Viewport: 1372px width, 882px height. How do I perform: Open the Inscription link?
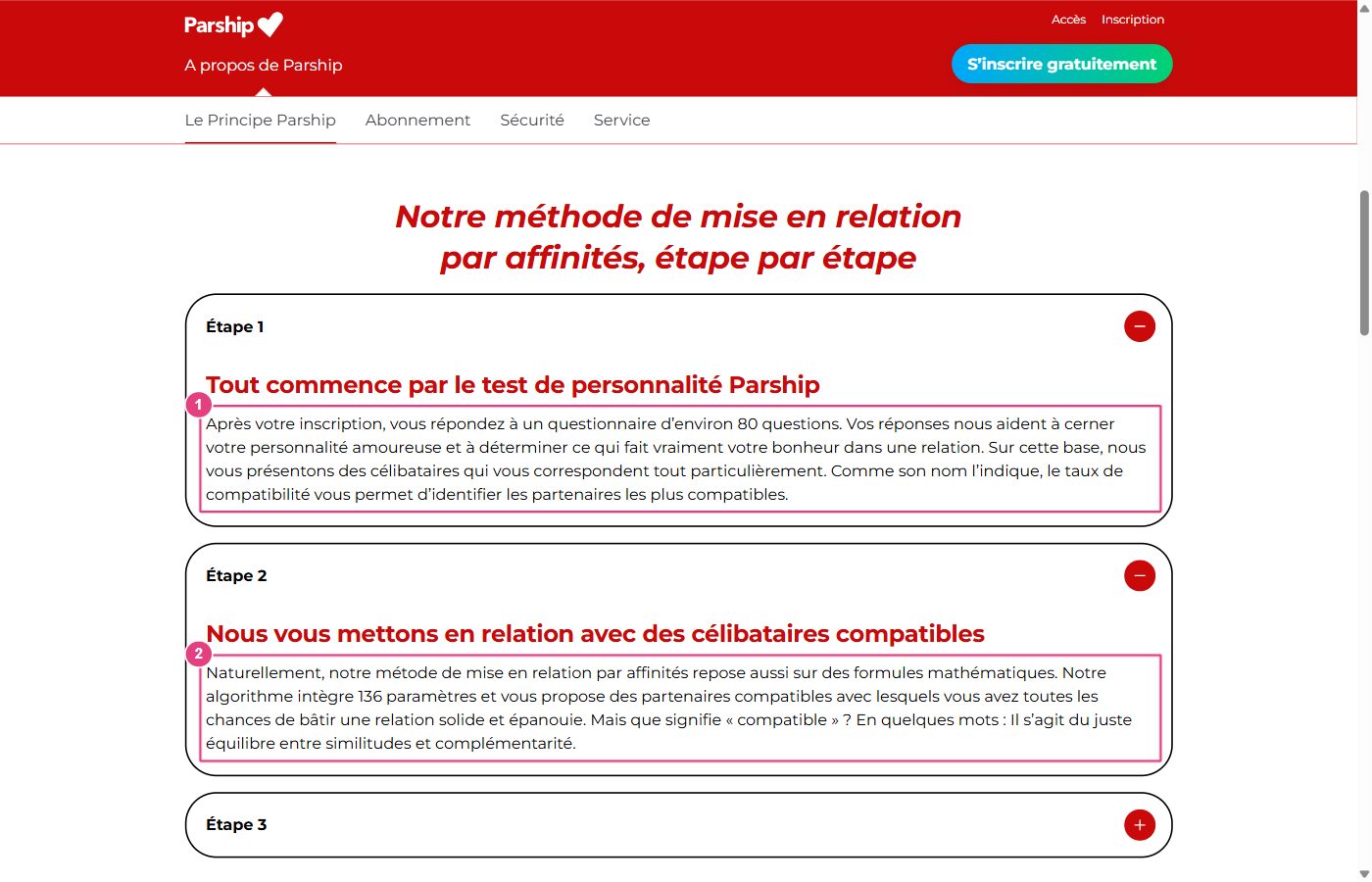(1132, 20)
